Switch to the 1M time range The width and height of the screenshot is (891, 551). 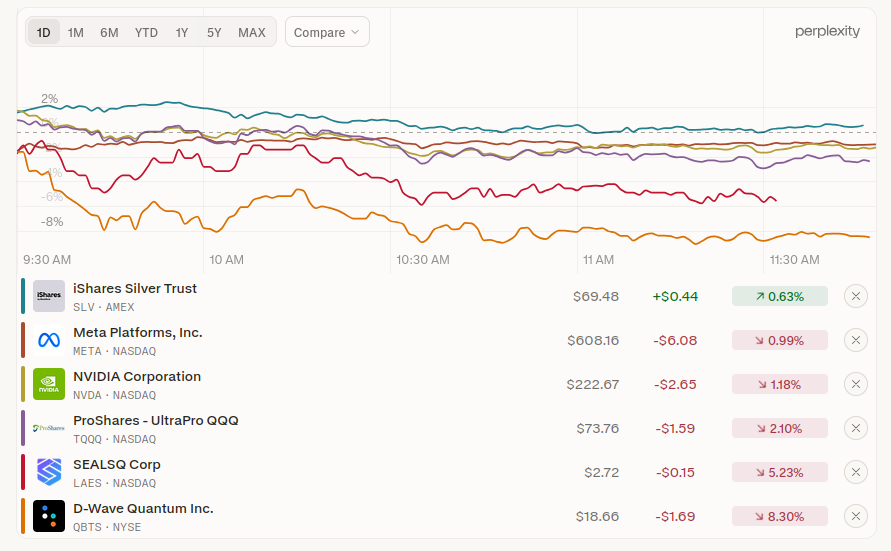point(76,32)
